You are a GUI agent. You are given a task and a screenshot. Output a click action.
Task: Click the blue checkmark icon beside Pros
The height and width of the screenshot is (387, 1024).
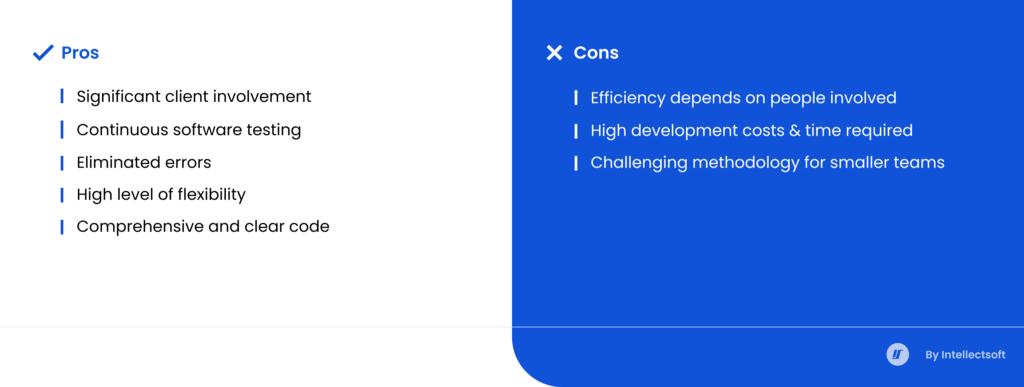[43, 53]
